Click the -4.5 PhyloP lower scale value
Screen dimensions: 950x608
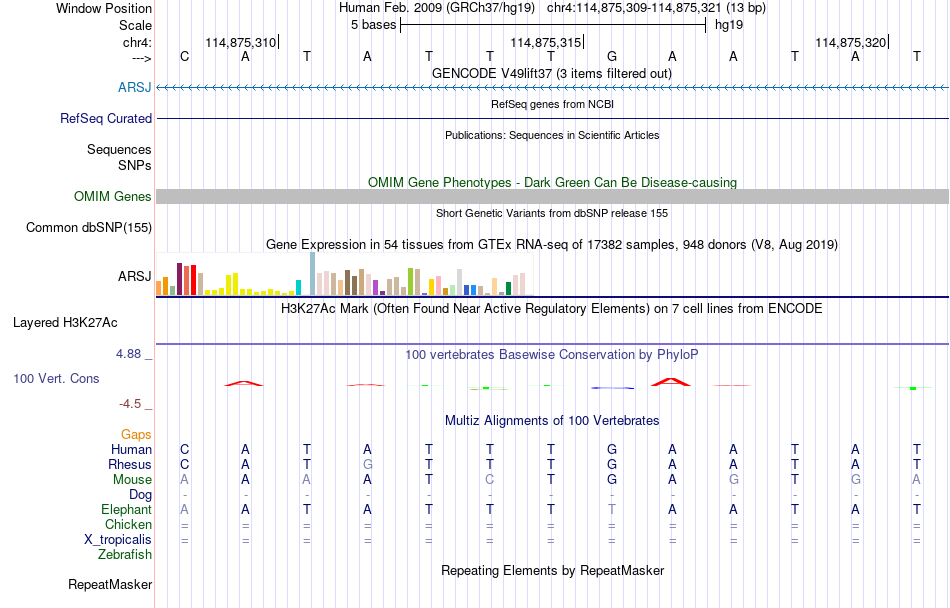point(130,403)
